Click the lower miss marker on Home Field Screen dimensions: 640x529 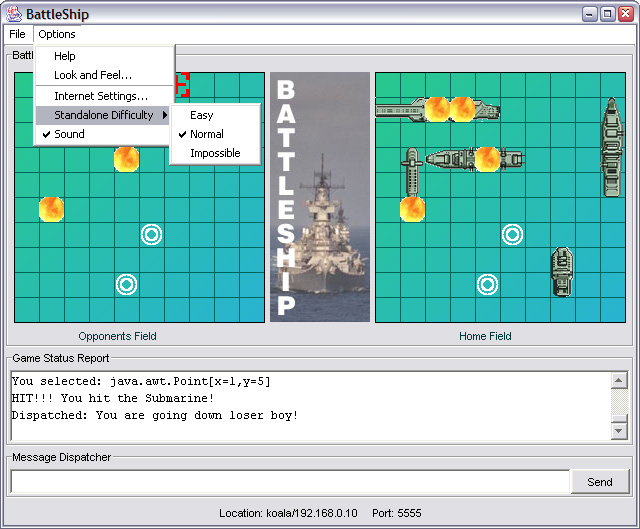click(x=487, y=285)
